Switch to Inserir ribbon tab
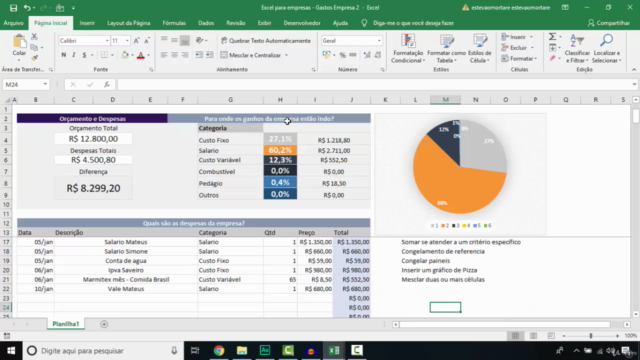 tap(87, 23)
